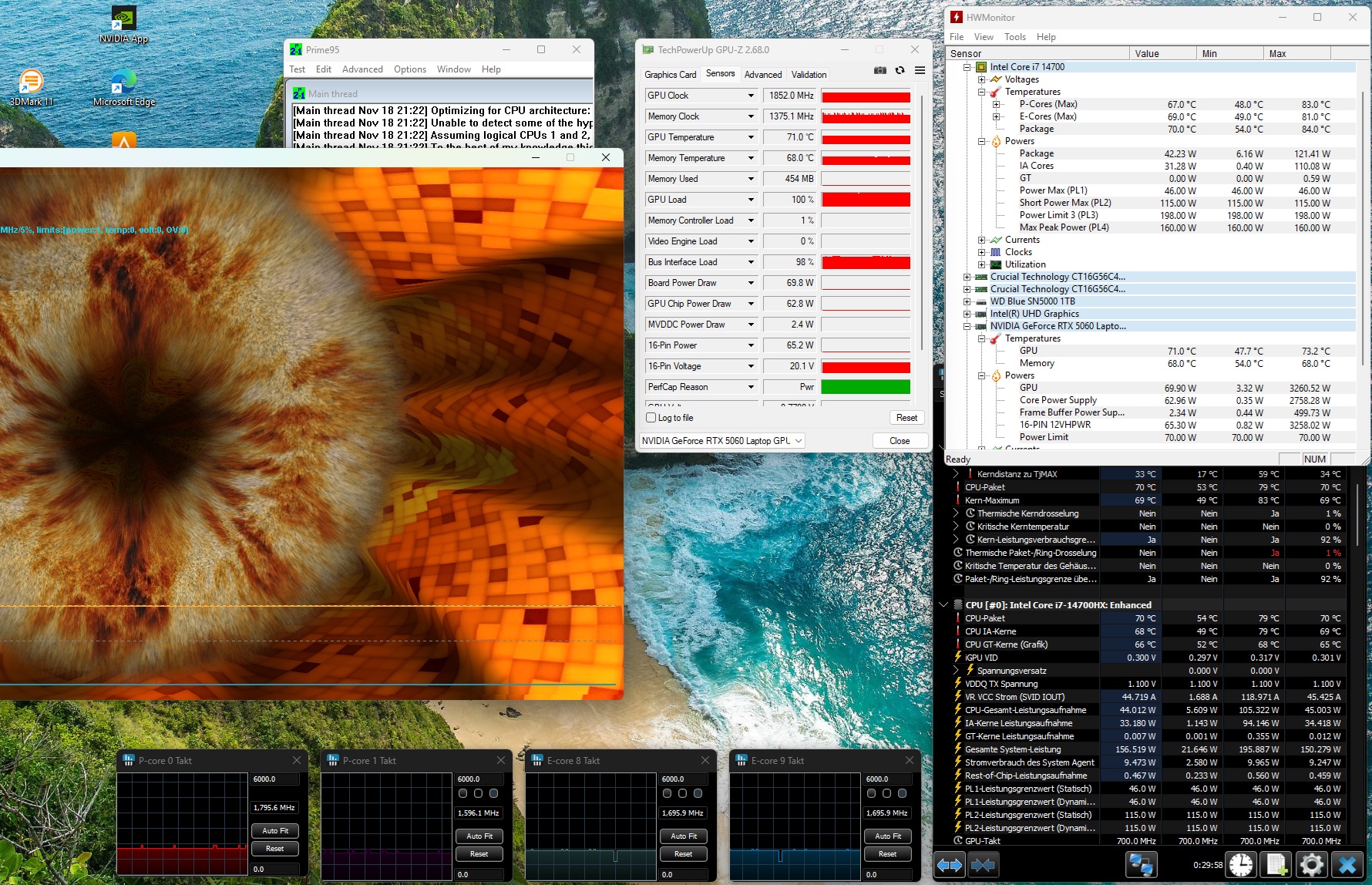Image resolution: width=1372 pixels, height=885 pixels.
Task: Toggle first round option in P-core 1 graph
Action: (x=463, y=793)
